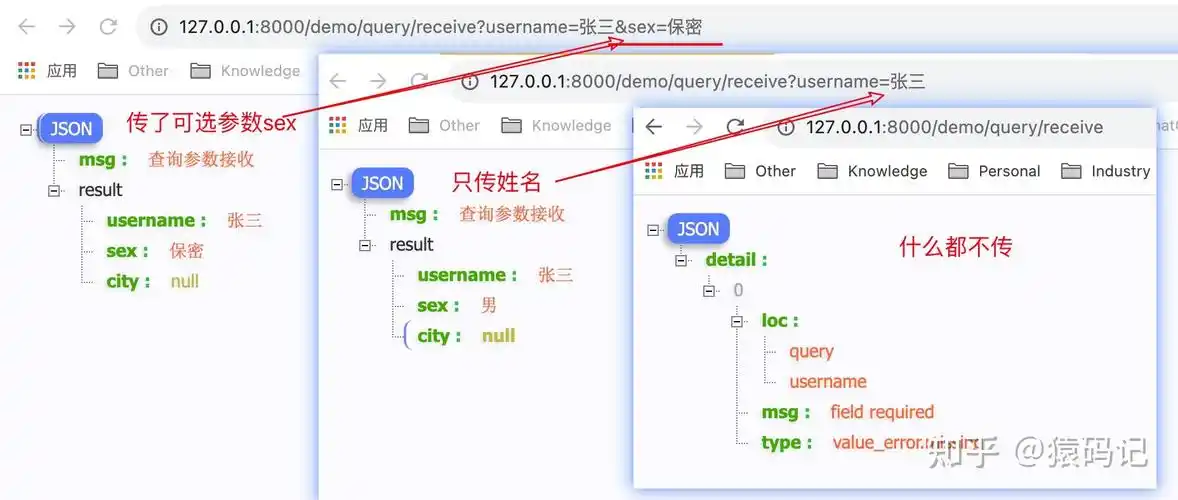Image resolution: width=1178 pixels, height=500 pixels.
Task: Open 应用 apps grid icon in frontmost window
Action: [654, 171]
